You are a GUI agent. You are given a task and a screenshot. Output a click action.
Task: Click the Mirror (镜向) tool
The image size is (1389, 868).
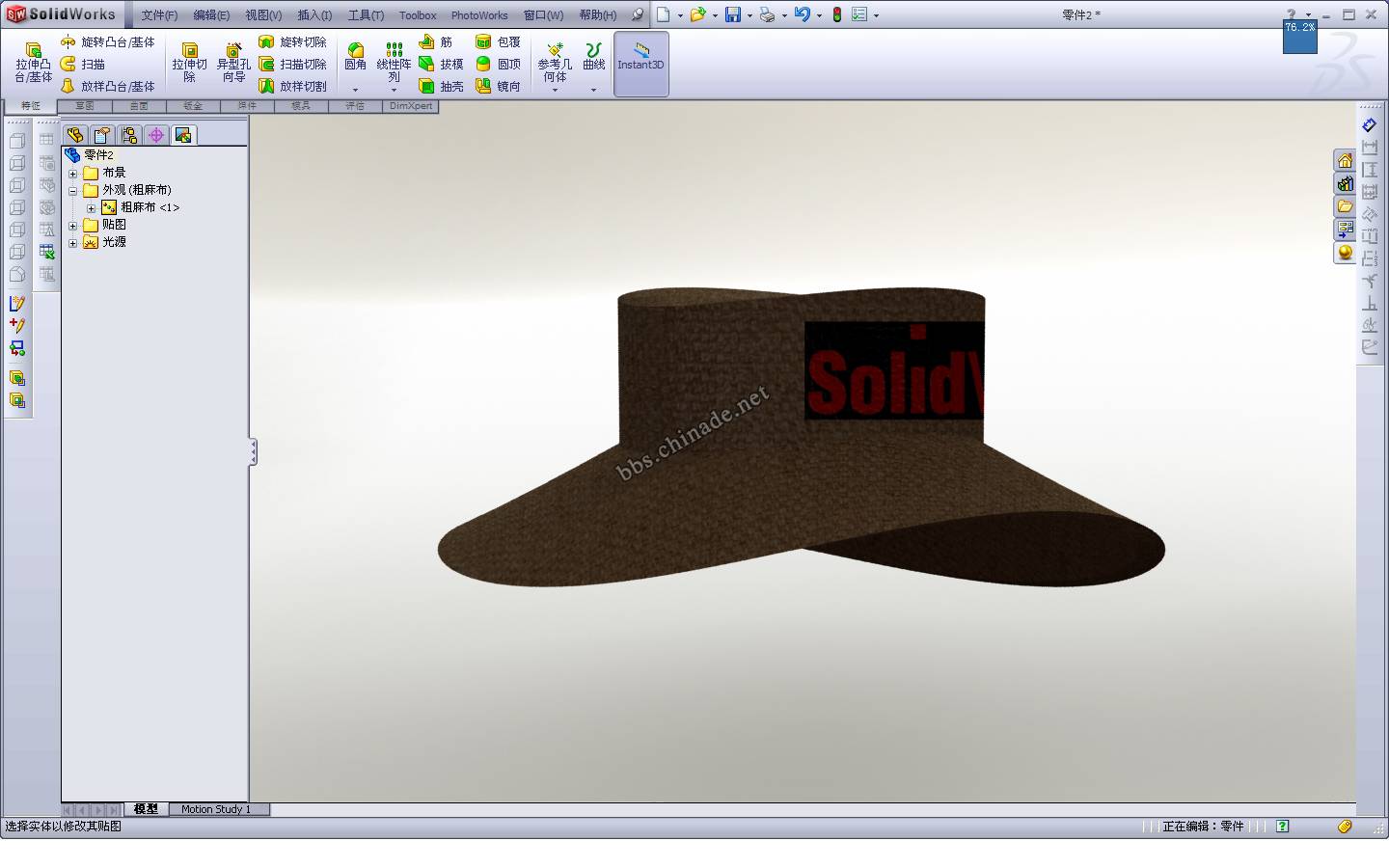click(498, 86)
